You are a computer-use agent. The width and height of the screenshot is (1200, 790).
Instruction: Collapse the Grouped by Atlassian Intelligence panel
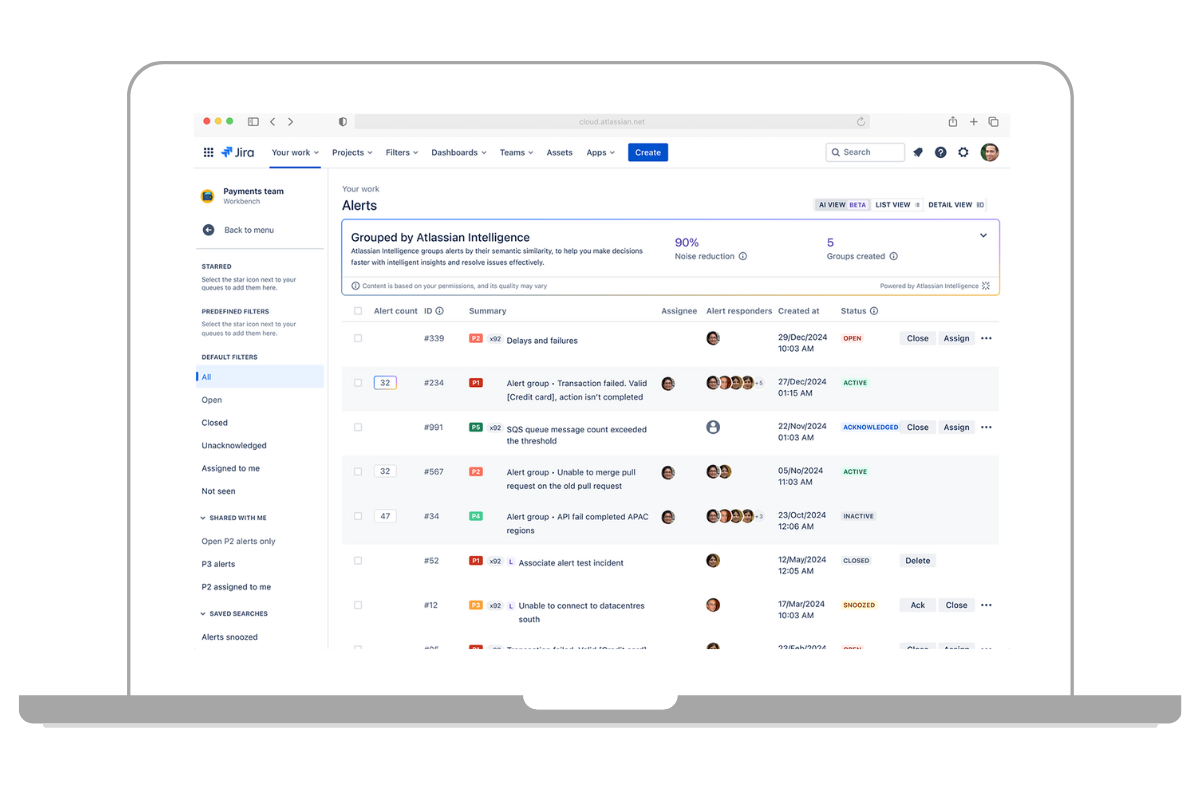(x=983, y=236)
